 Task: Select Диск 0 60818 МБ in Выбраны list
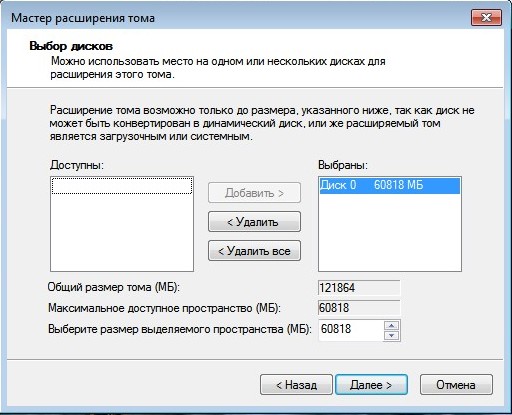click(x=390, y=185)
